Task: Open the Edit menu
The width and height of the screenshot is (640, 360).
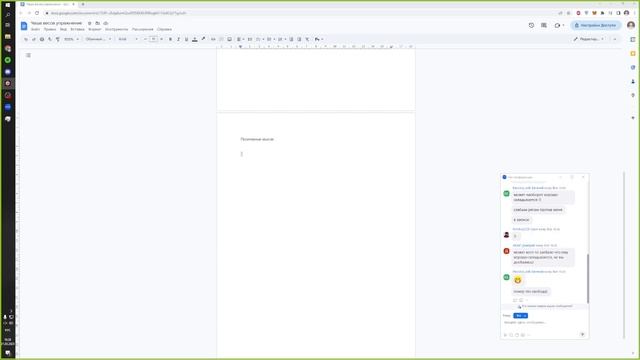Action: 50,29
